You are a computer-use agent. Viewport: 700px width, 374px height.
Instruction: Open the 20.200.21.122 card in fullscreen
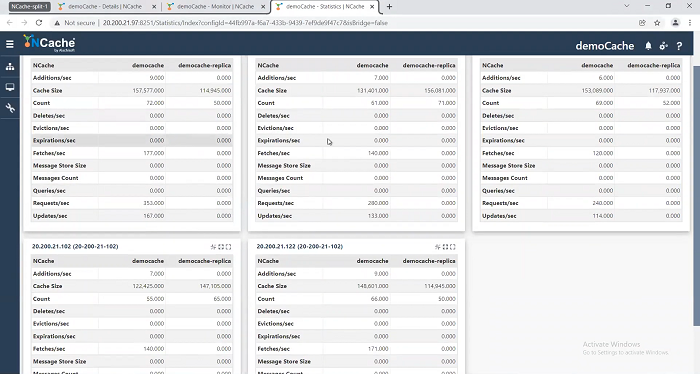point(453,247)
